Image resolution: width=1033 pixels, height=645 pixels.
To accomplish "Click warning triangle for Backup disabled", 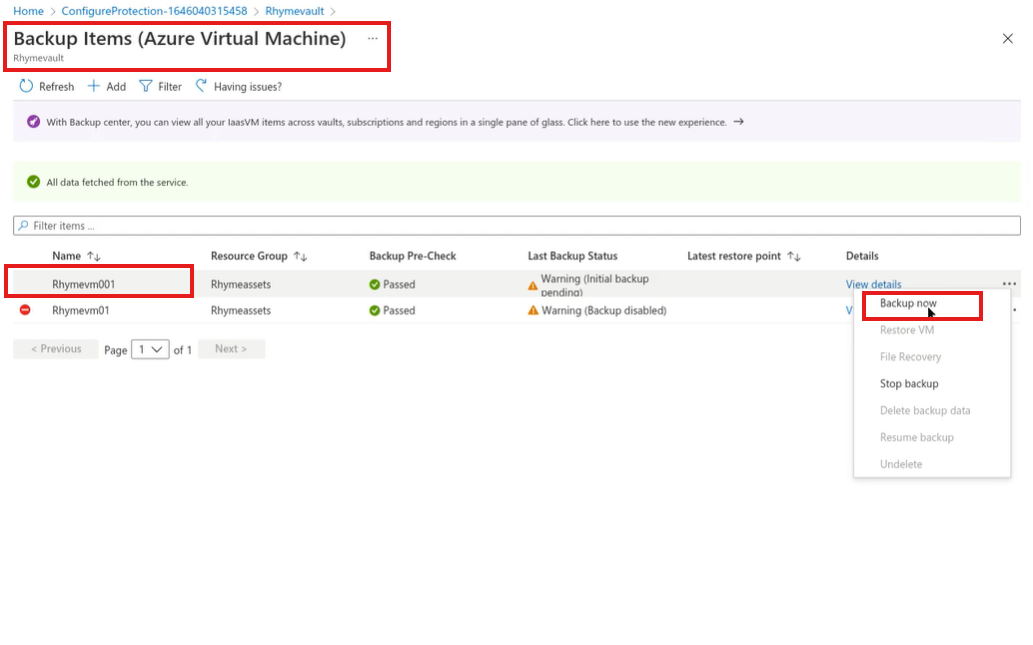I will [532, 310].
